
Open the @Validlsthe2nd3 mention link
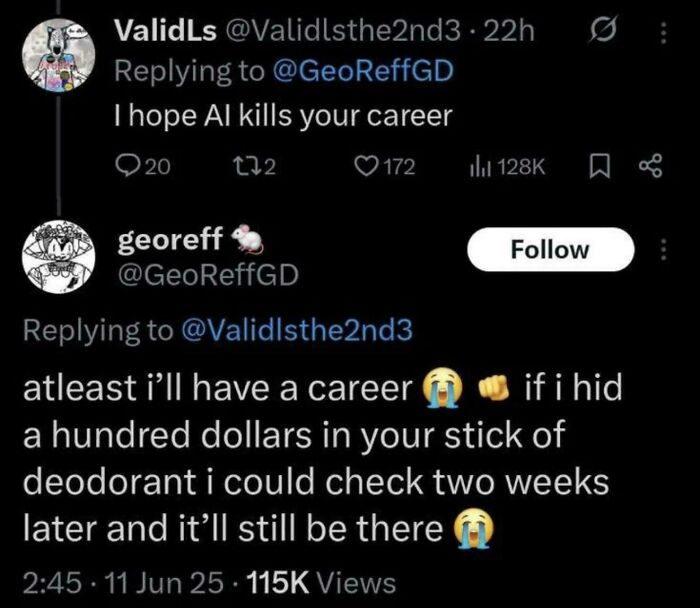[x=297, y=330]
